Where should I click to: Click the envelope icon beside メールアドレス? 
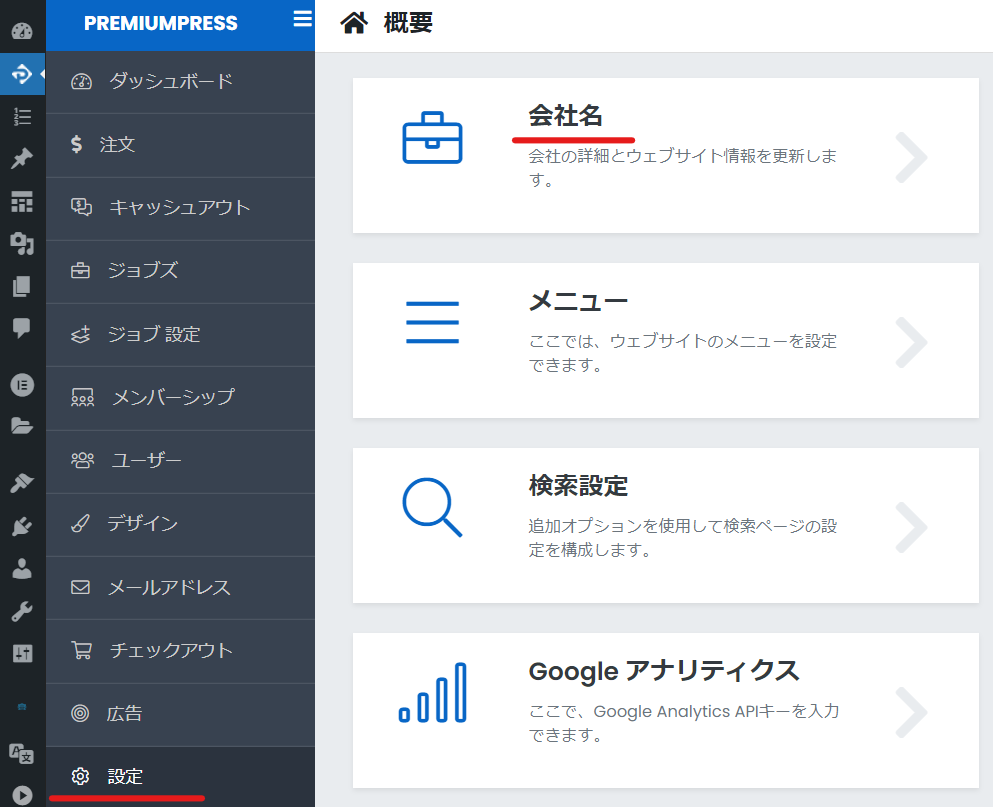[x=80, y=587]
